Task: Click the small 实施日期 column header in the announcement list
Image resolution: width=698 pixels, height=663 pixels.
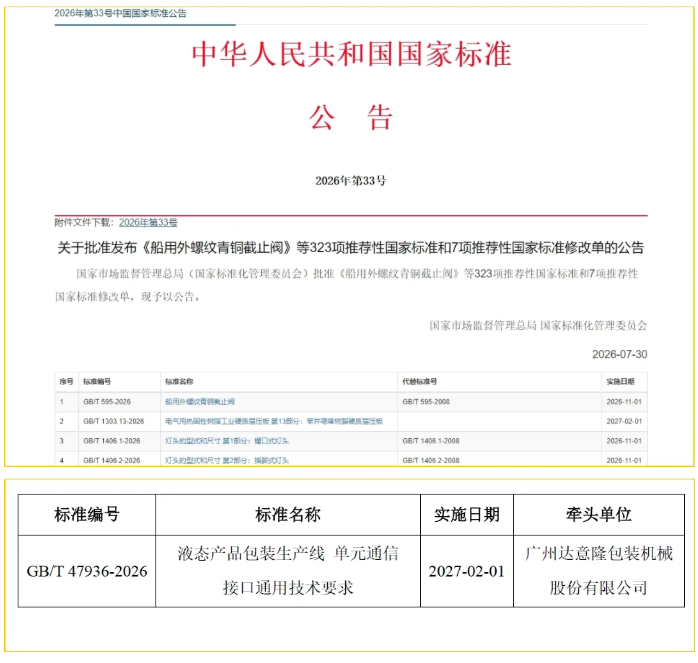Action: [x=620, y=382]
